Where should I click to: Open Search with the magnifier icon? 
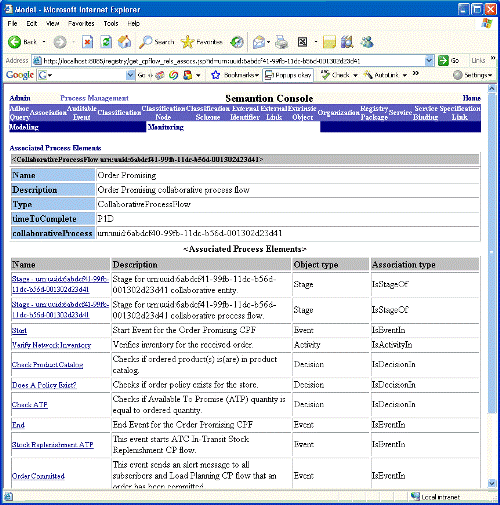coord(146,42)
